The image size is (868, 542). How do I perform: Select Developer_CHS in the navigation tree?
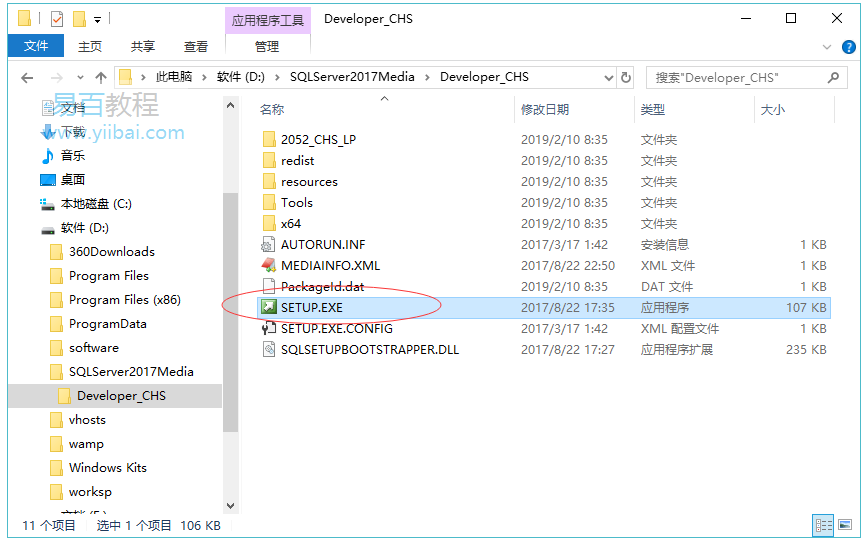pyautogui.click(x=121, y=396)
